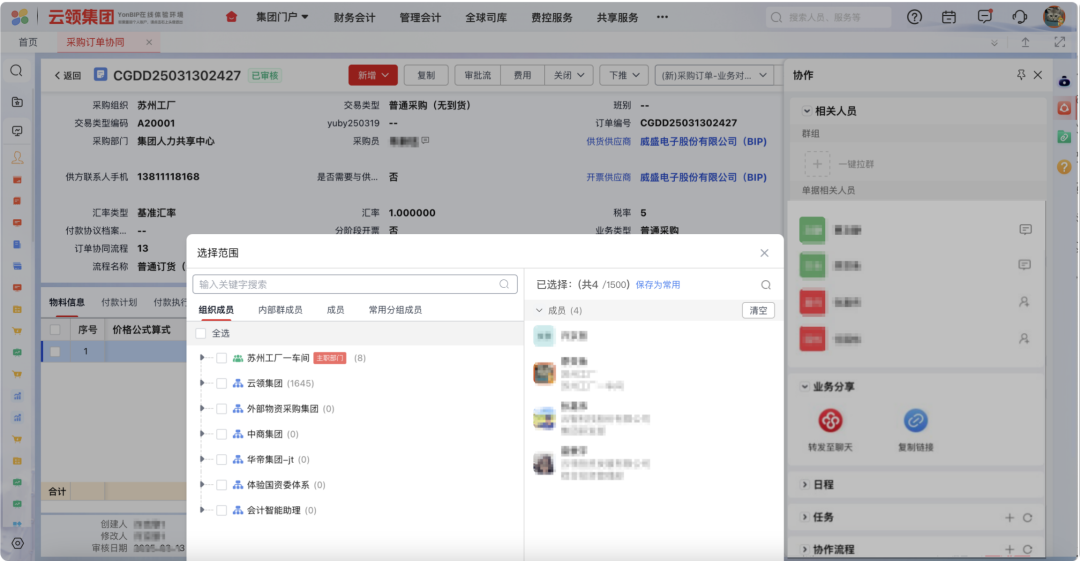
Task: Click the Copy Link (复制链接) icon
Action: coord(915,421)
